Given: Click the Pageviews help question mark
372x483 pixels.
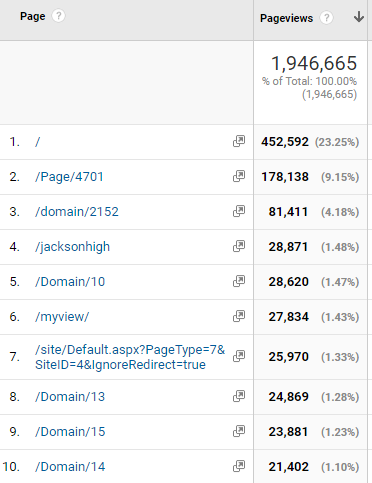Looking at the screenshot, I should (x=326, y=18).
